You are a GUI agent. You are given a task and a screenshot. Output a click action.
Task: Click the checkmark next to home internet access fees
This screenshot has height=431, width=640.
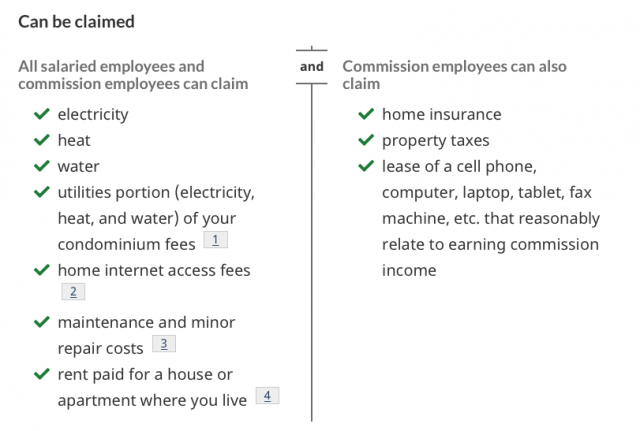42,270
